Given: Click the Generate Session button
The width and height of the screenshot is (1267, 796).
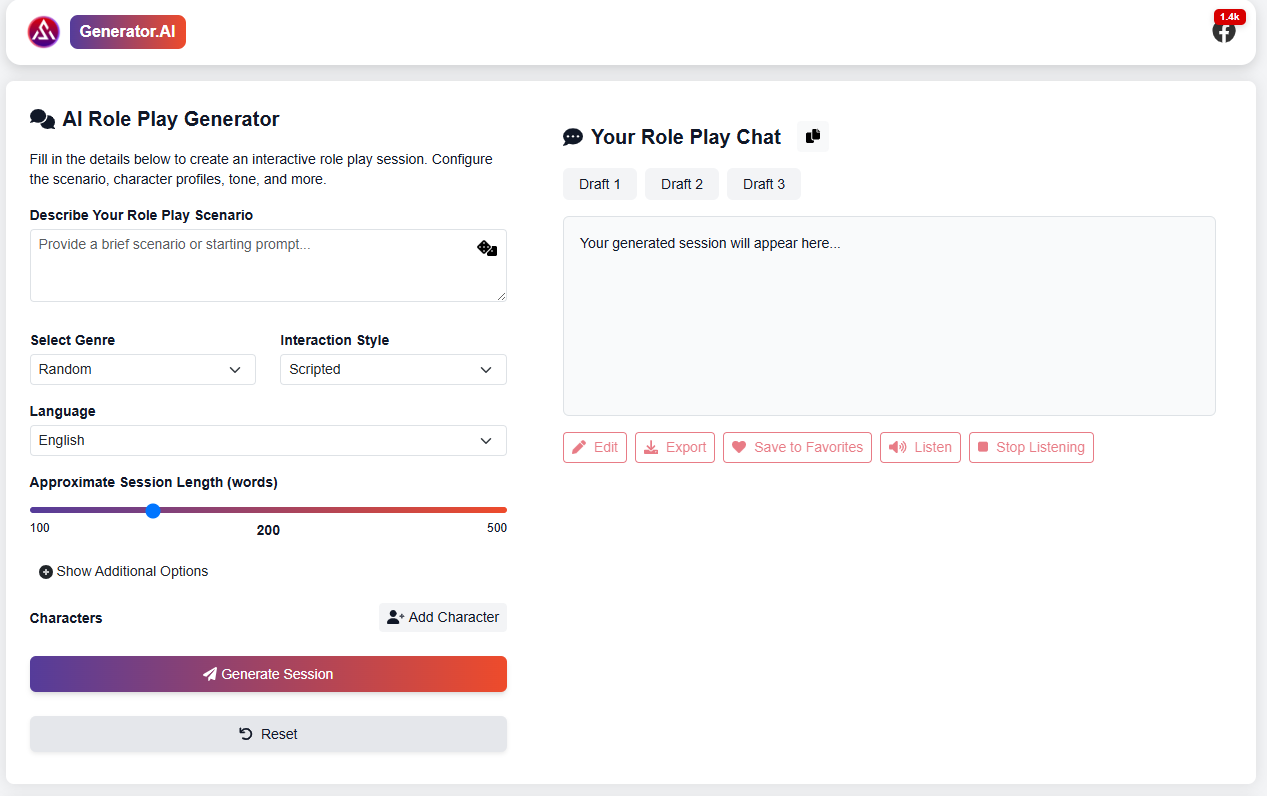Looking at the screenshot, I should (x=268, y=674).
